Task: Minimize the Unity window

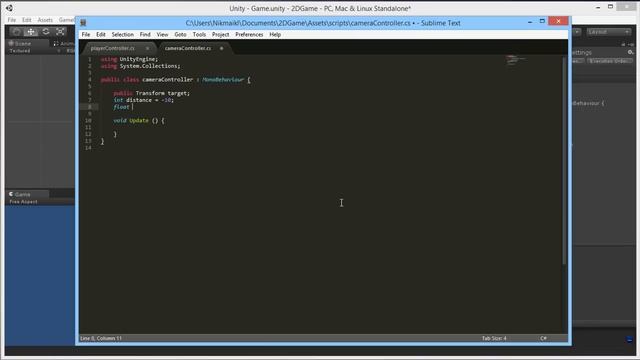Action: pos(598,7)
